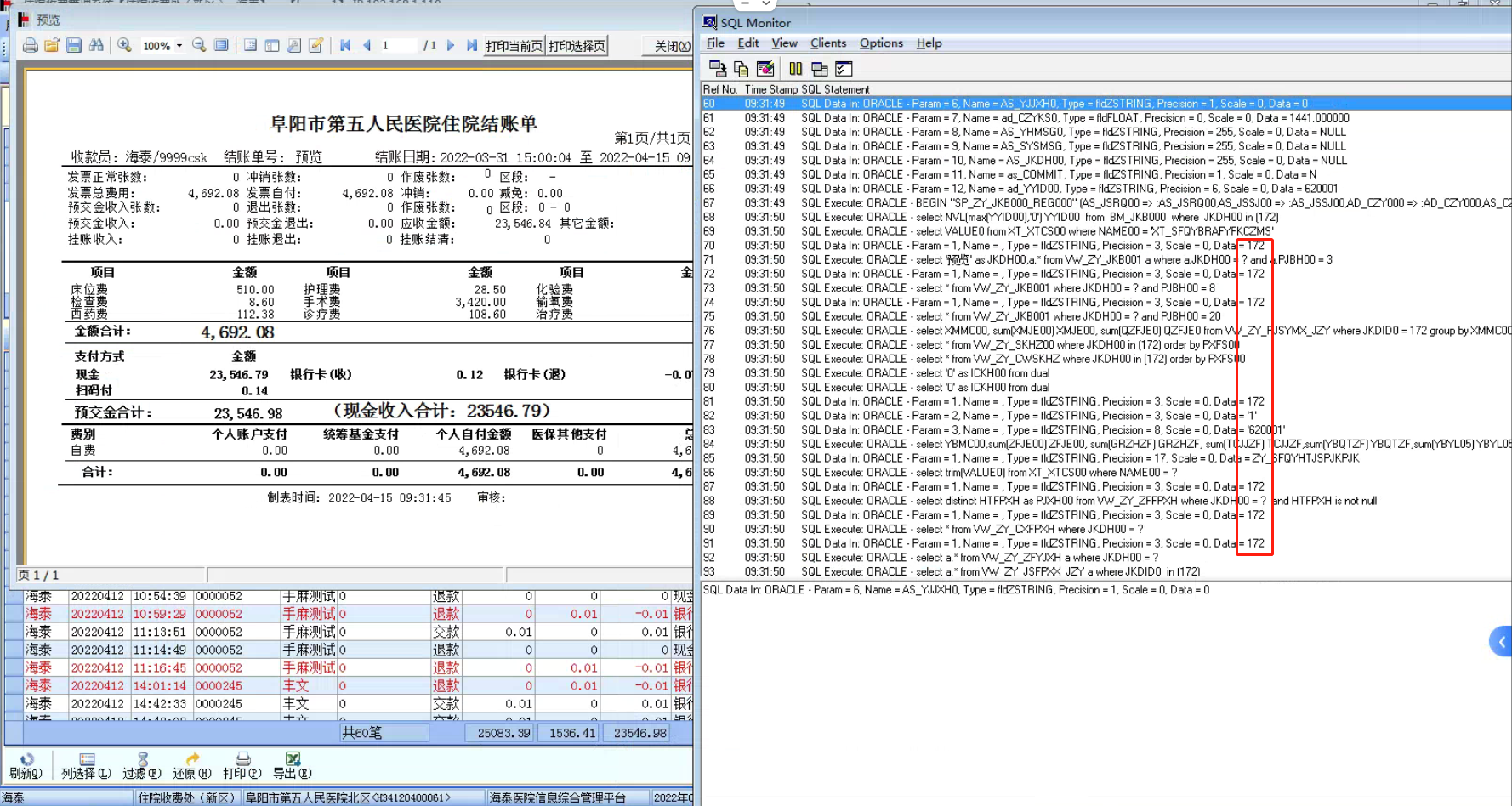Select the red grid row timed 14:01:14
The width and height of the screenshot is (1512, 806).
tap(349, 685)
